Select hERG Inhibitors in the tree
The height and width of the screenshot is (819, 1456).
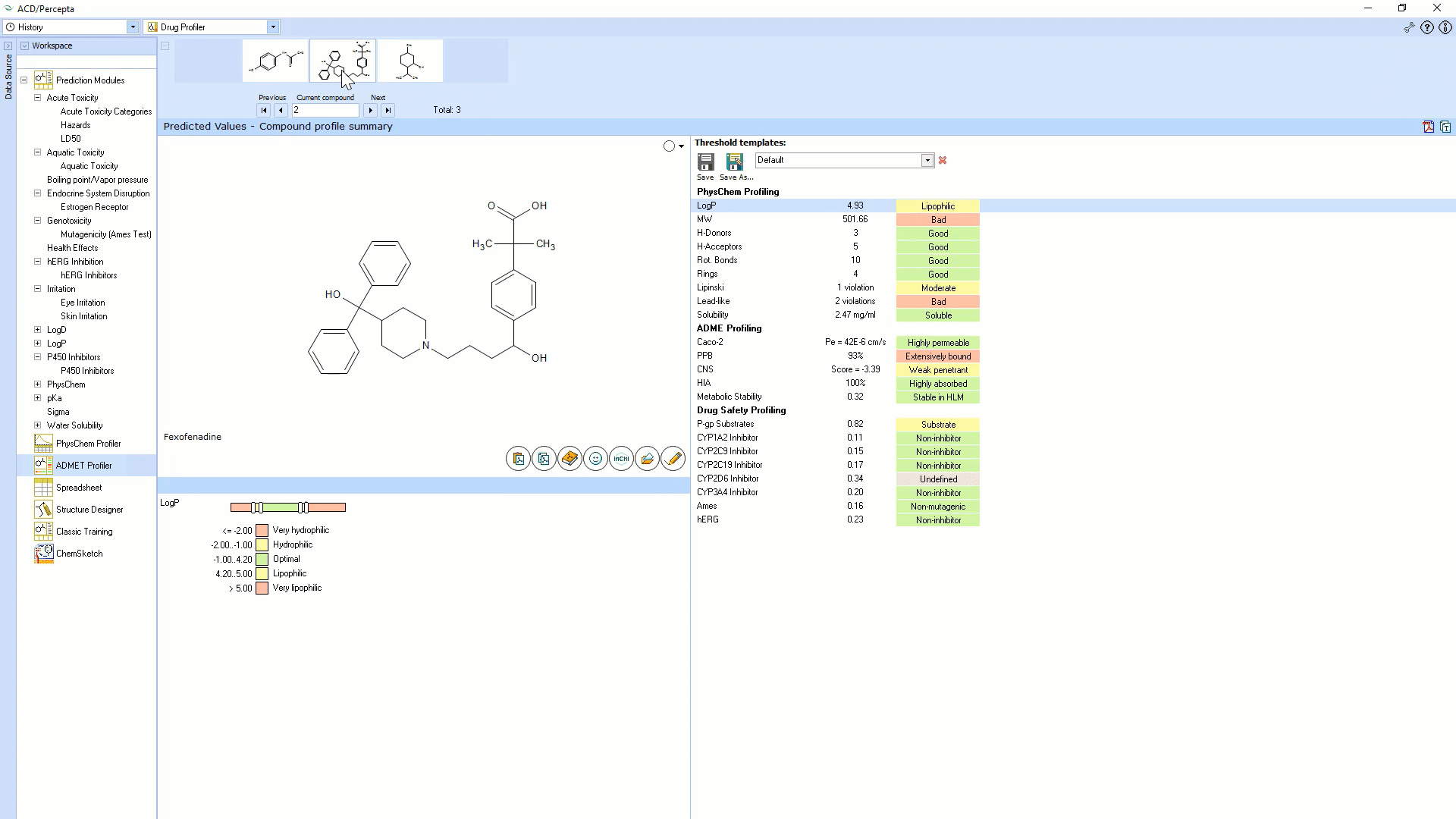[89, 275]
